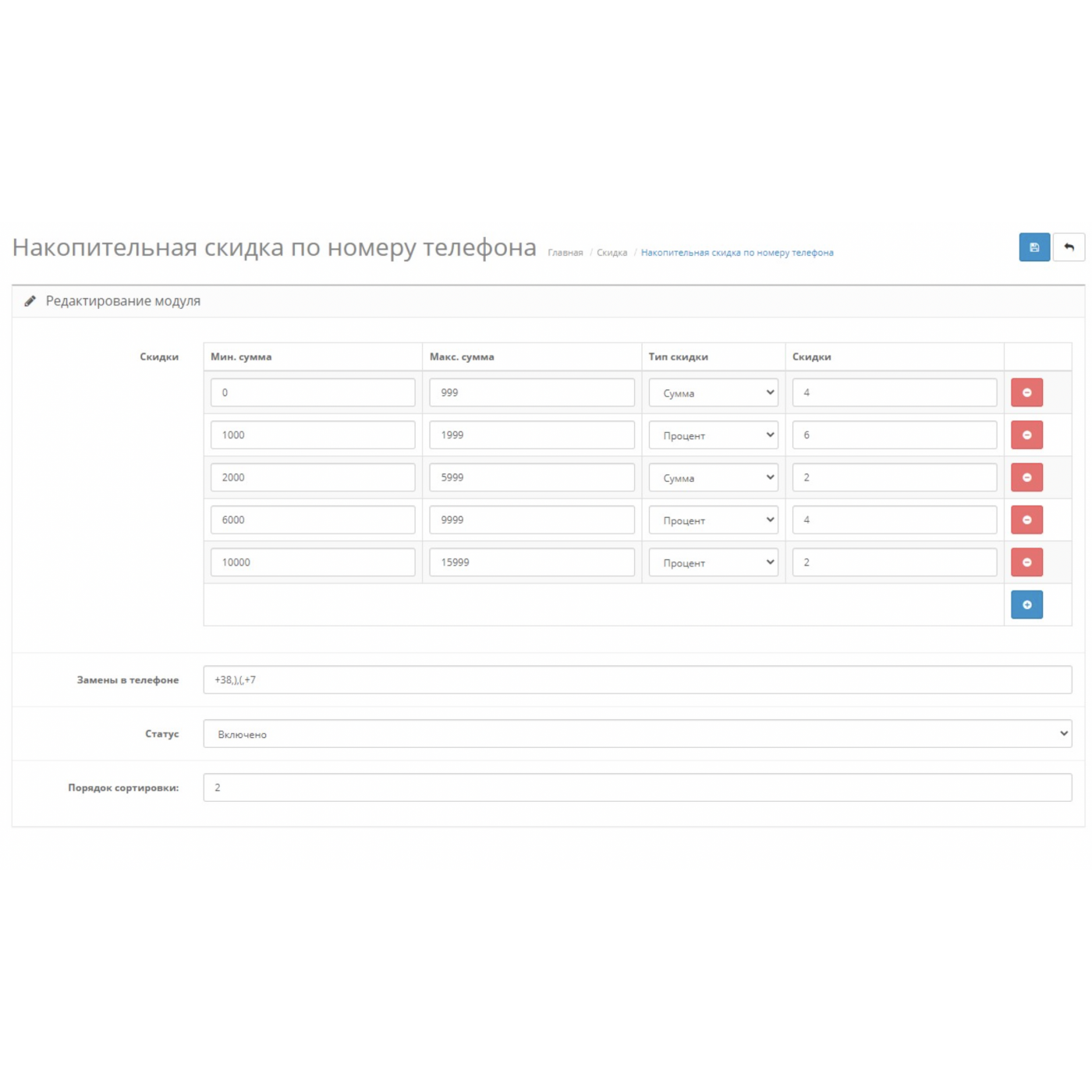Edit the max sum field showing 15999
This screenshot has height=1092, width=1092.
(x=531, y=562)
